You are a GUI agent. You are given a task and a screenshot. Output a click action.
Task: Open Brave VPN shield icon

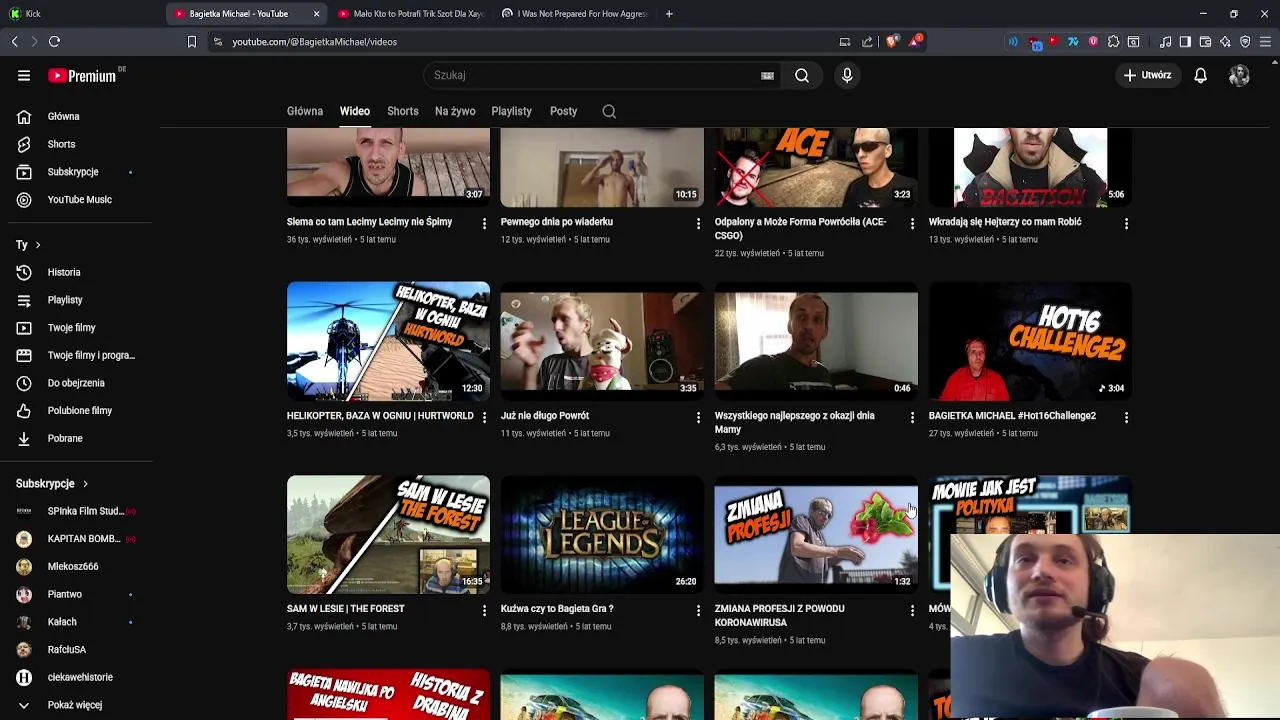pyautogui.click(x=1245, y=42)
